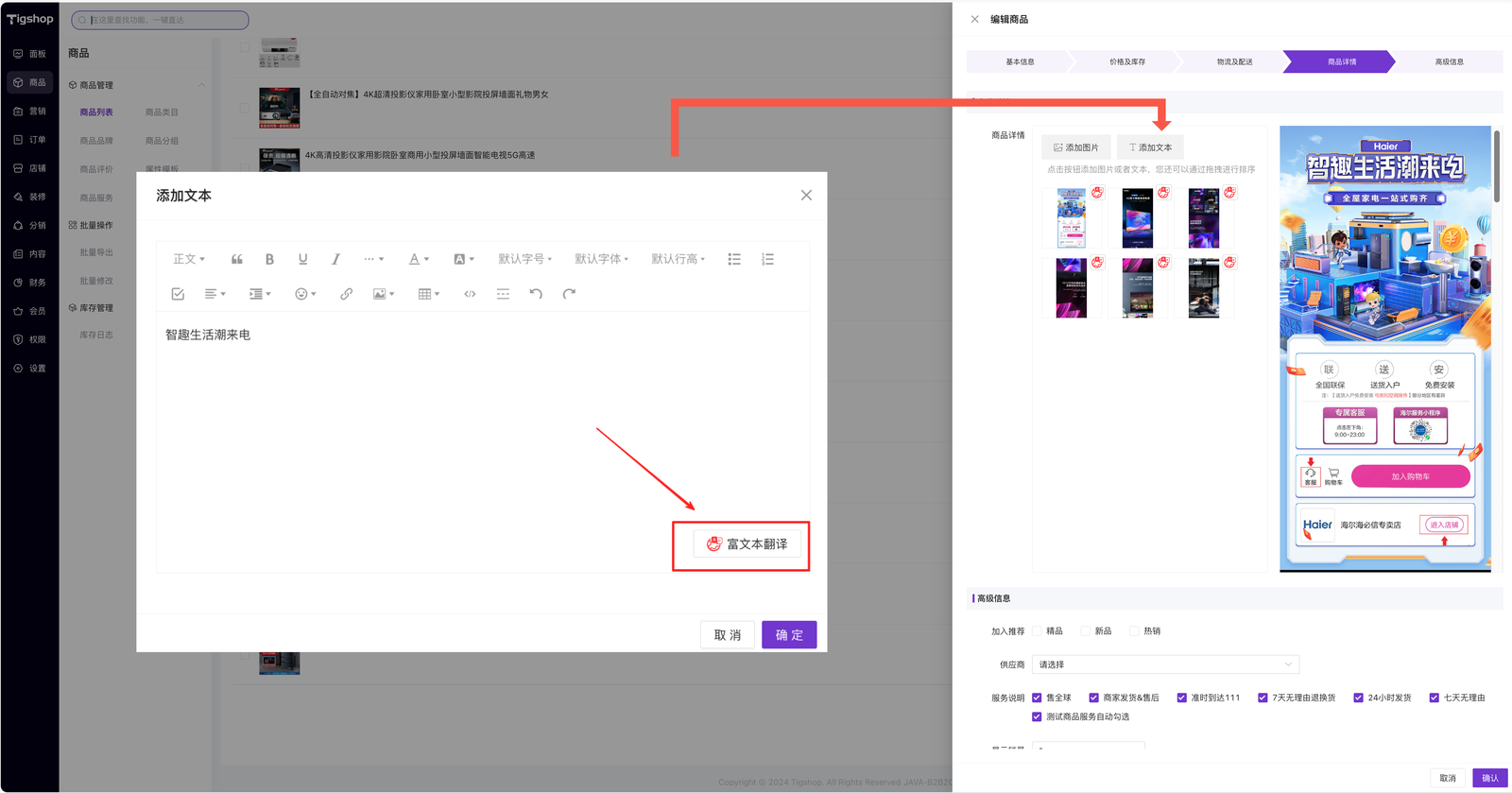Open the text color picker
This screenshot has width=1512, height=793.
[418, 259]
